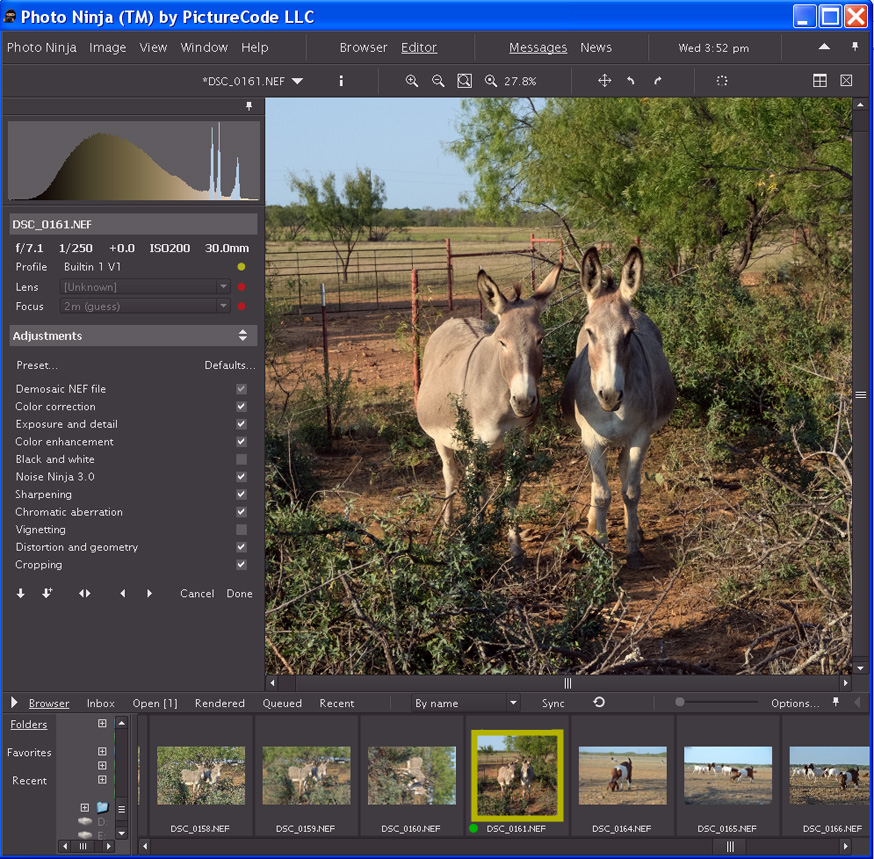
Task: Select the DSC_0164.NEF thumbnail
Action: pos(622,775)
